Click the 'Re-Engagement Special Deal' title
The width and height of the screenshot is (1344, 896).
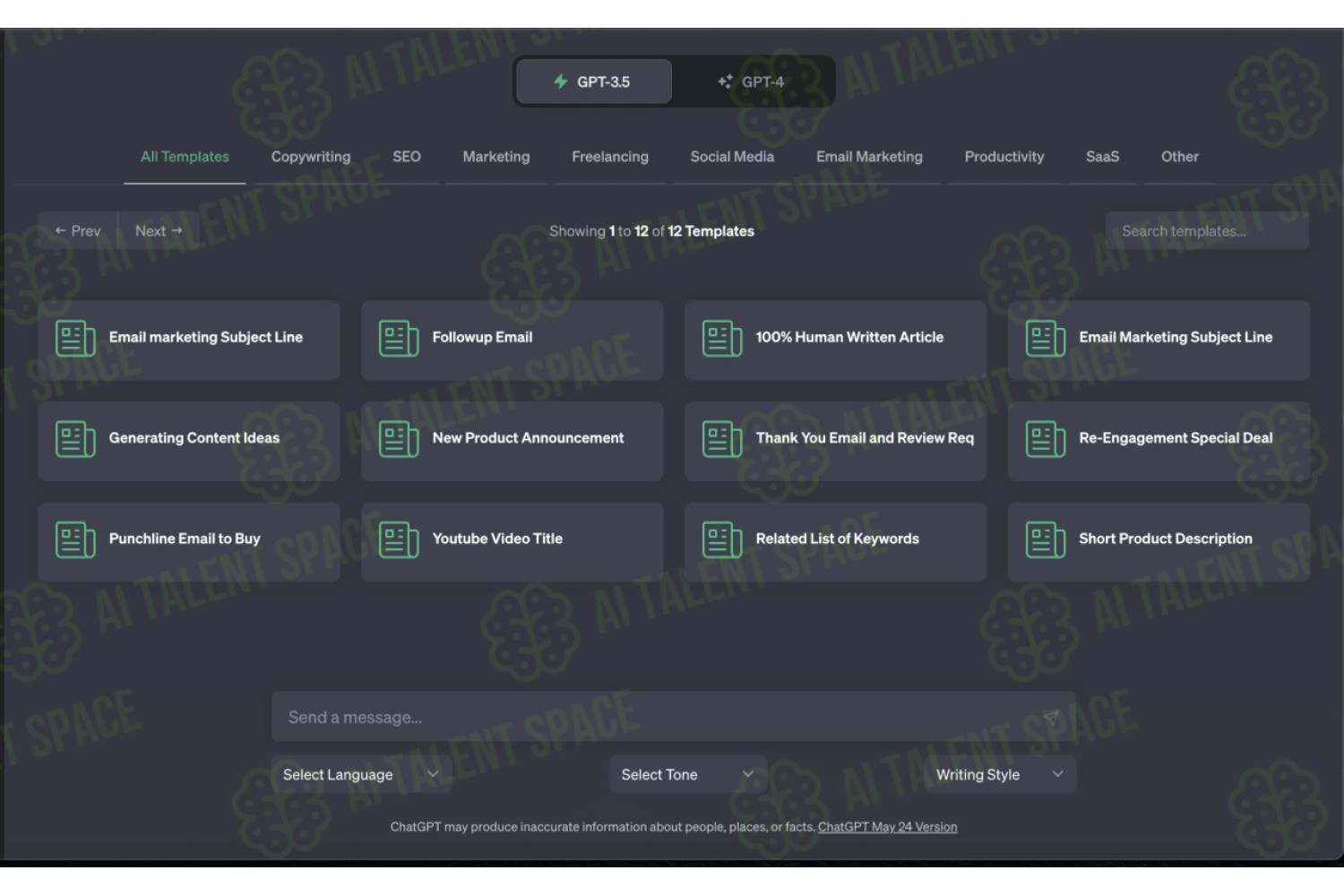click(x=1176, y=438)
